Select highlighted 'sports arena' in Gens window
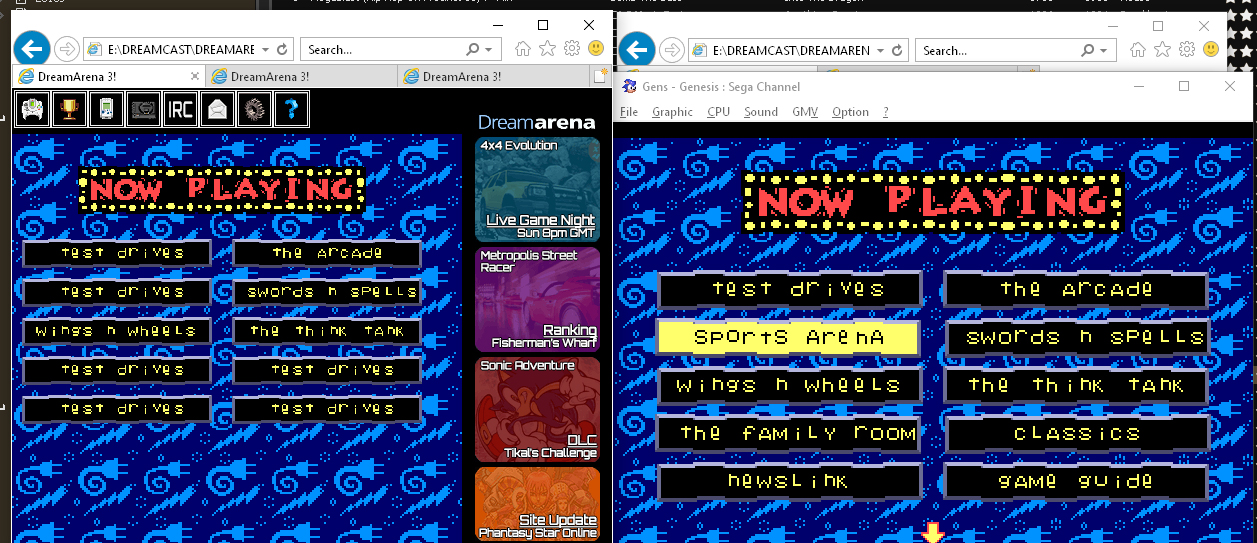The image size is (1257, 543). pyautogui.click(x=788, y=337)
